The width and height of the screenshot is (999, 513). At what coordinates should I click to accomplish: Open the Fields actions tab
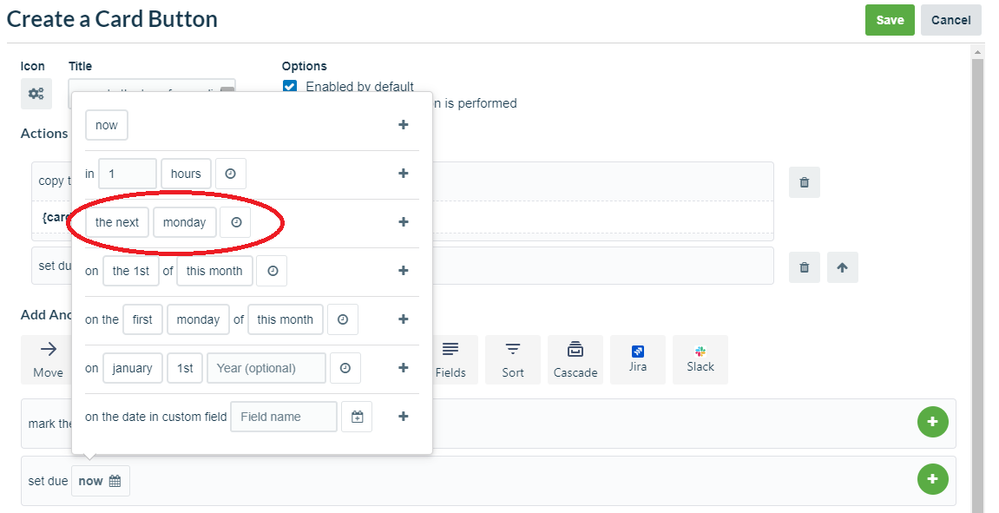click(450, 359)
